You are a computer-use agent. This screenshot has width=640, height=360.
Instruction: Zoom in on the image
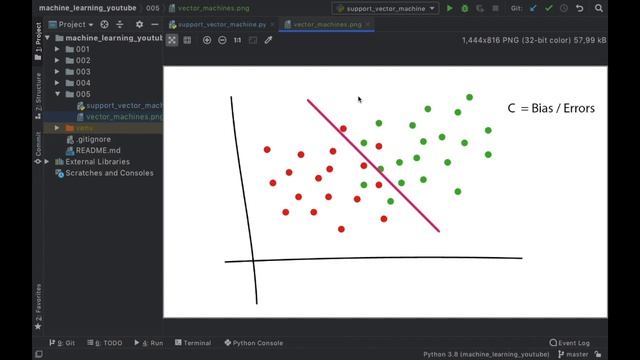coord(207,40)
